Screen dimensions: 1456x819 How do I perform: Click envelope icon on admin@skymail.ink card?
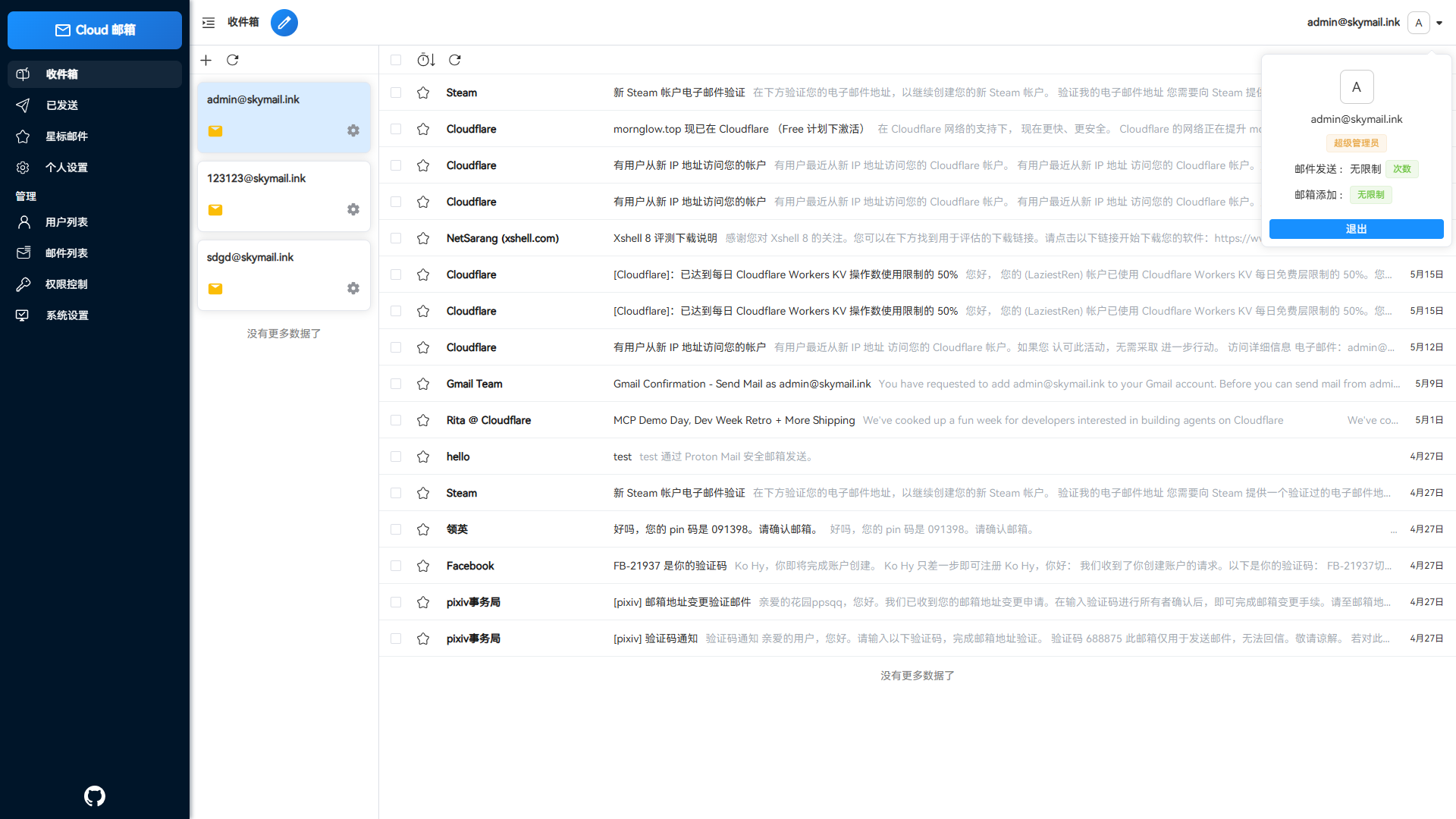coord(215,131)
